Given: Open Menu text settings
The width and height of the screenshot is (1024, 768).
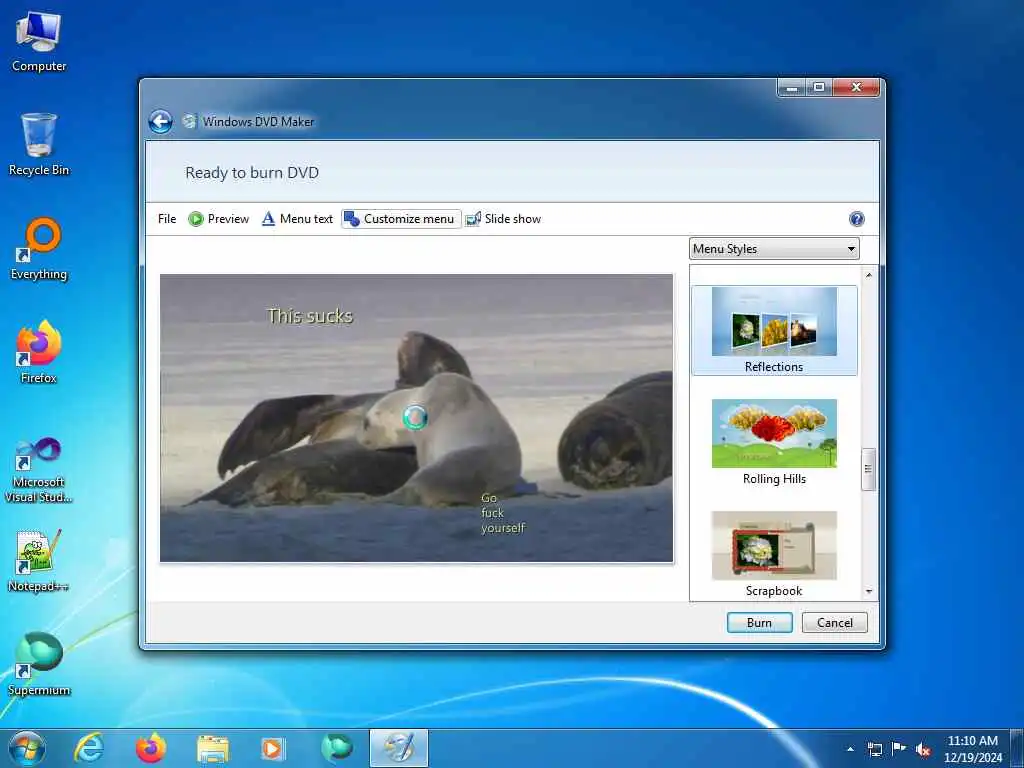Looking at the screenshot, I should 297,219.
